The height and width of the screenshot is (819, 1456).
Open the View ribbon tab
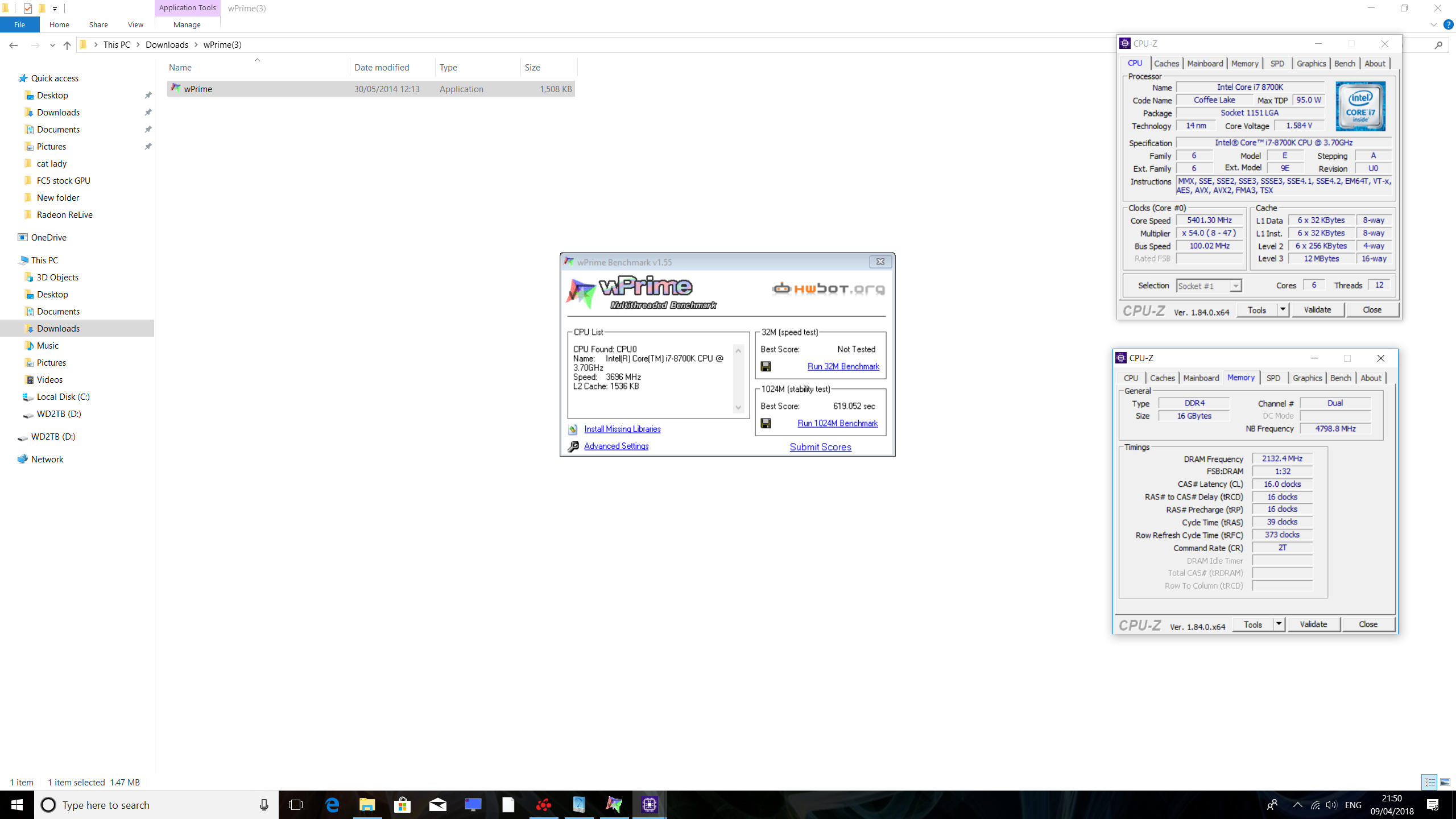tap(135, 24)
